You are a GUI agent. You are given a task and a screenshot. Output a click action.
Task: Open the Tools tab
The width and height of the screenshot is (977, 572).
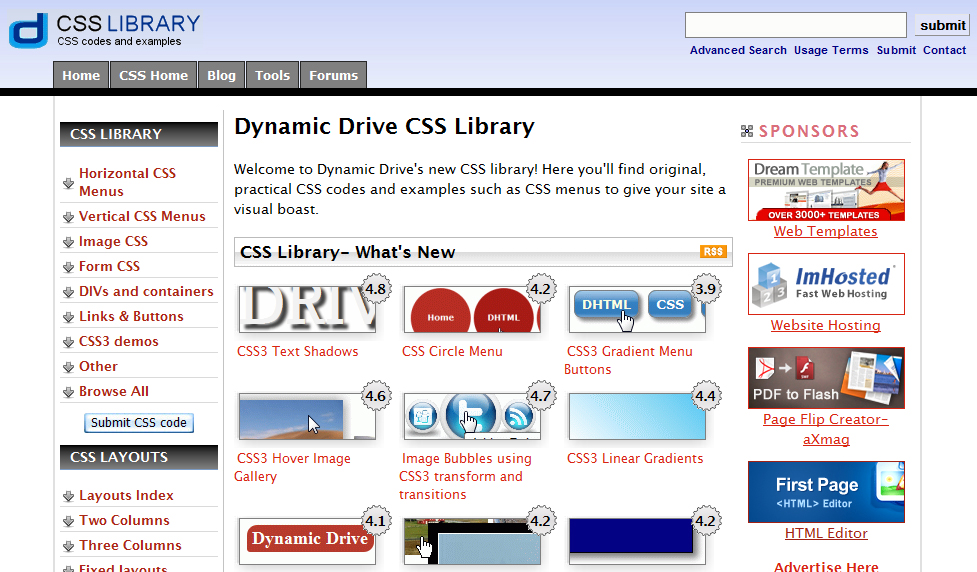tap(272, 75)
